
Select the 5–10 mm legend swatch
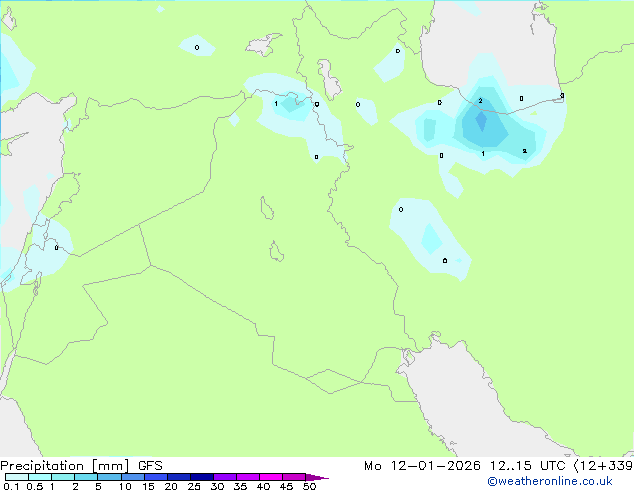coord(109,477)
